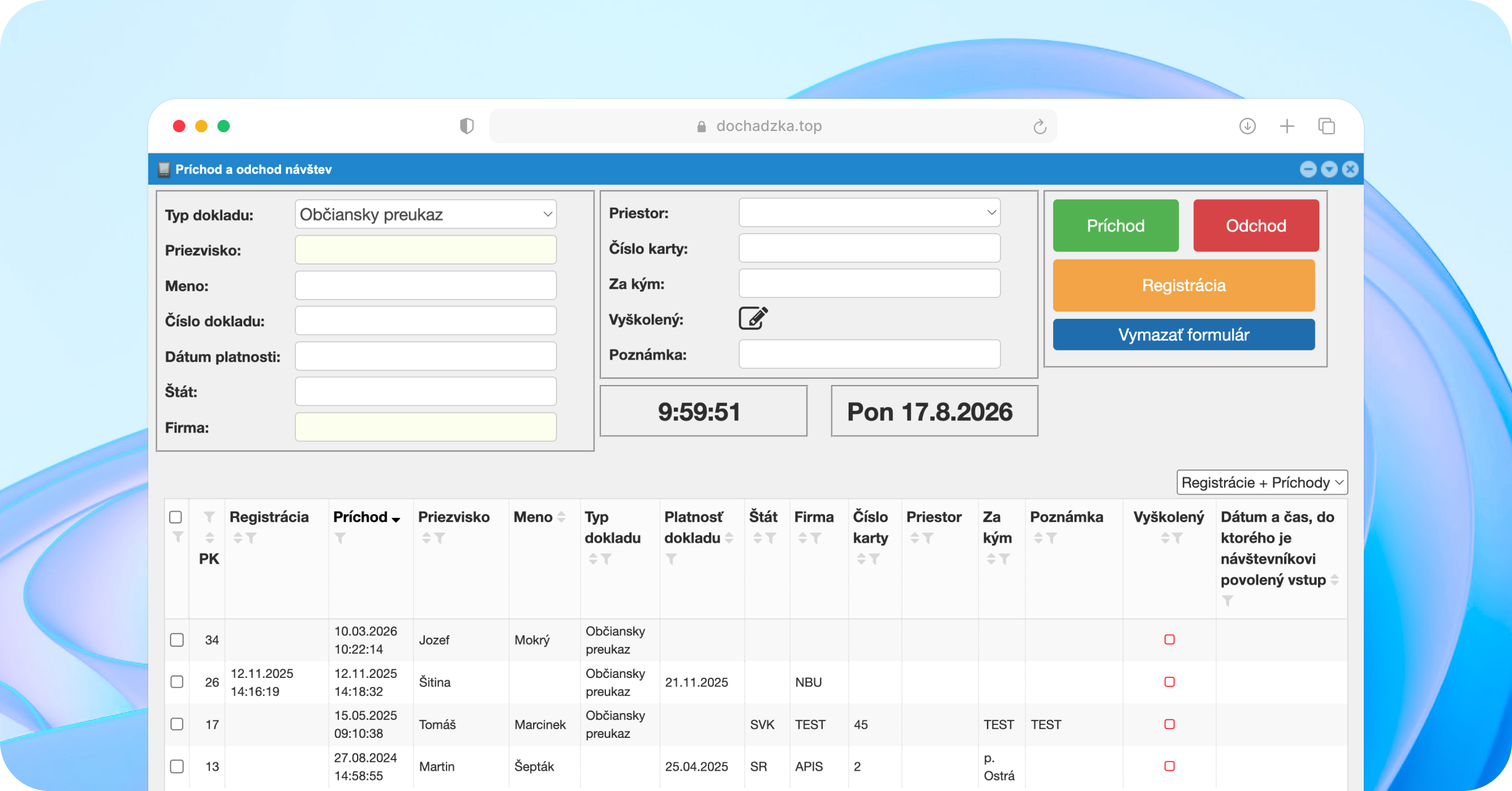The width and height of the screenshot is (1512, 791).
Task: Click the filter icon in Priestor column
Action: point(928,538)
